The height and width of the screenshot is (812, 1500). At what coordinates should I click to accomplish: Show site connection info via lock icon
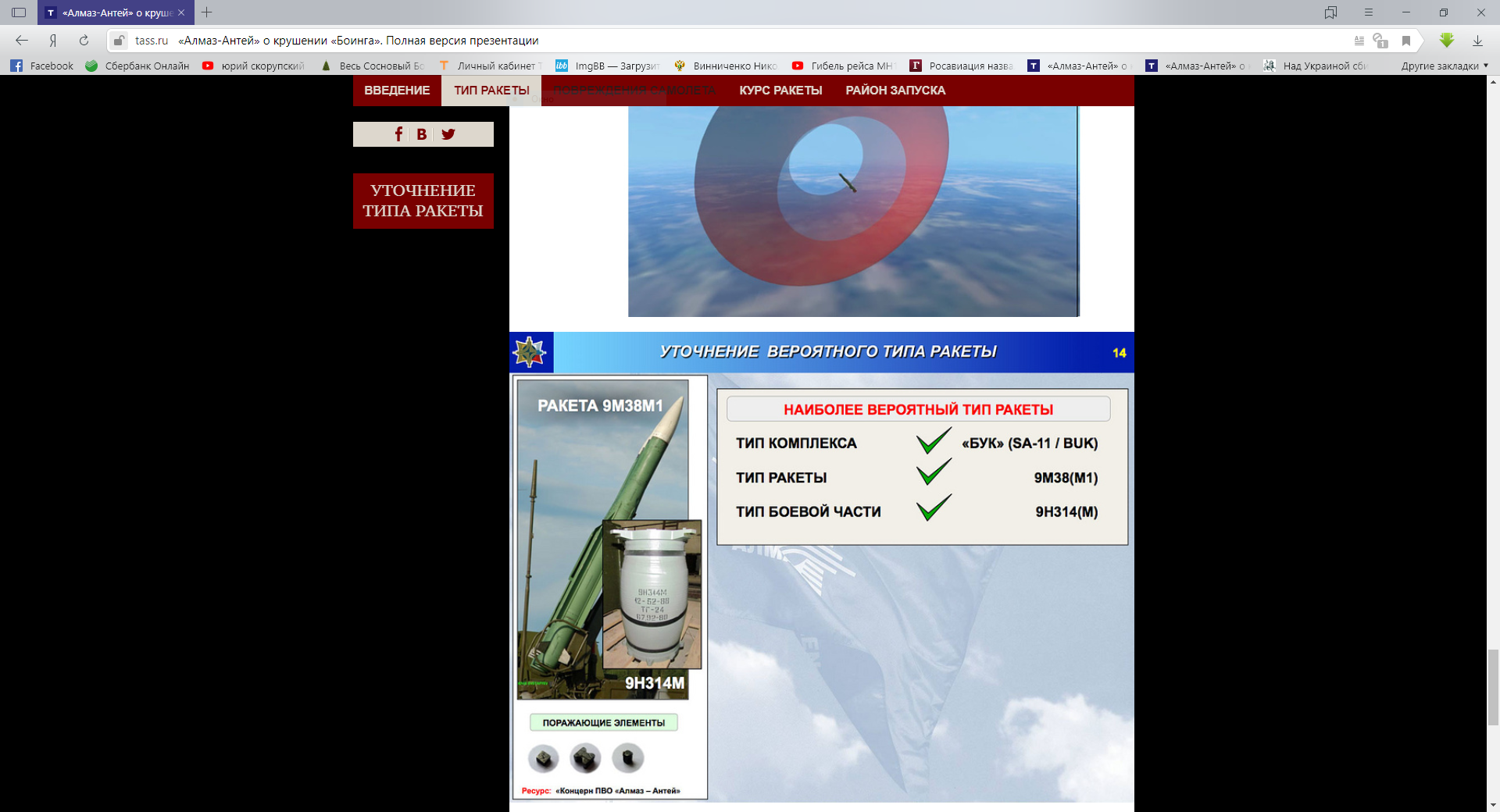(118, 41)
